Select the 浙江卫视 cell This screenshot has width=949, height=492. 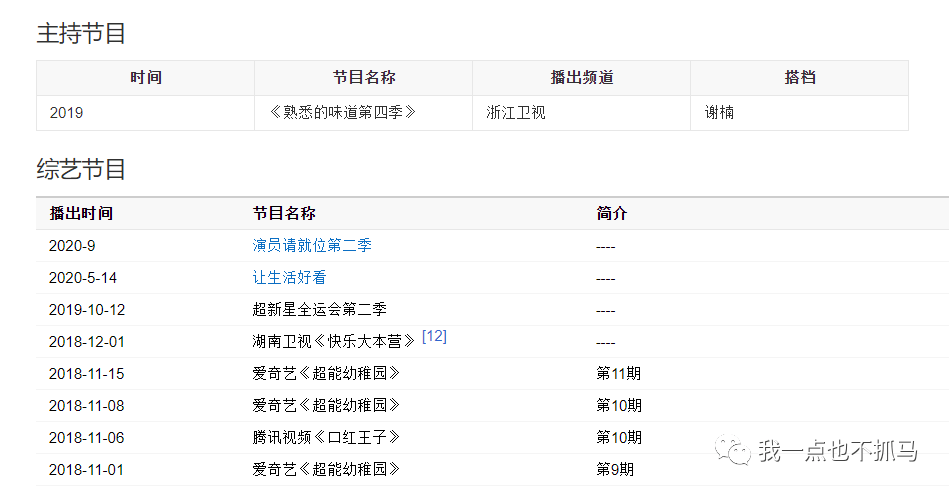click(x=582, y=113)
